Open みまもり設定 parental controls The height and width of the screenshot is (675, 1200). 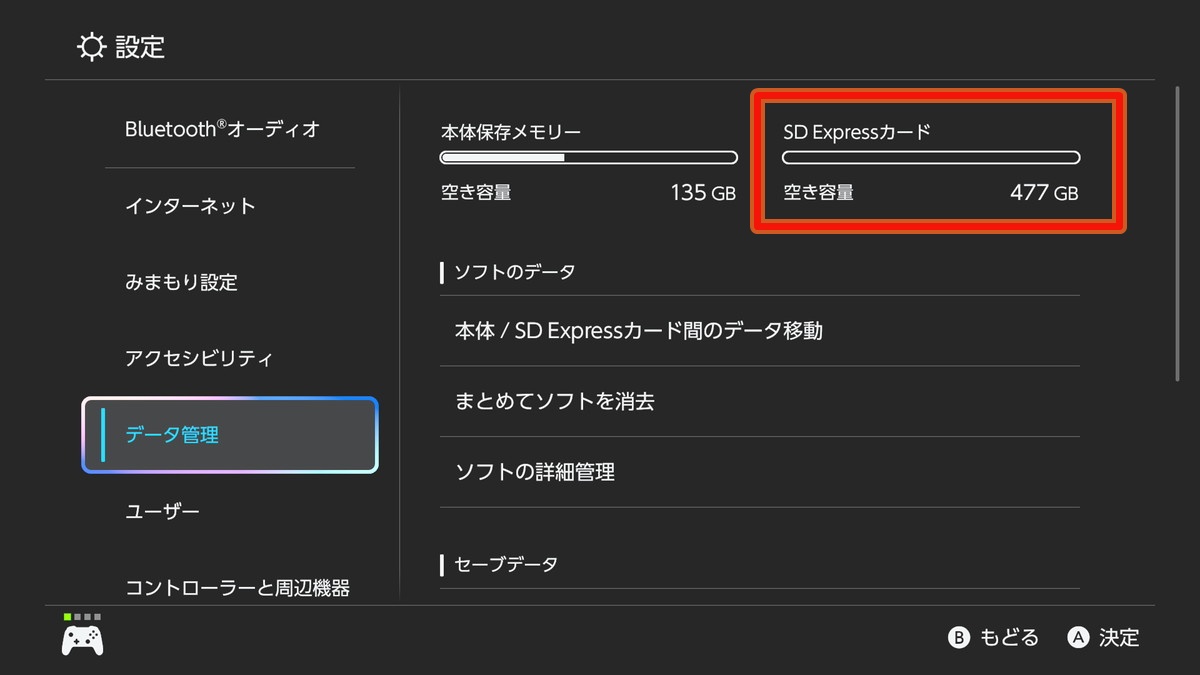point(181,282)
